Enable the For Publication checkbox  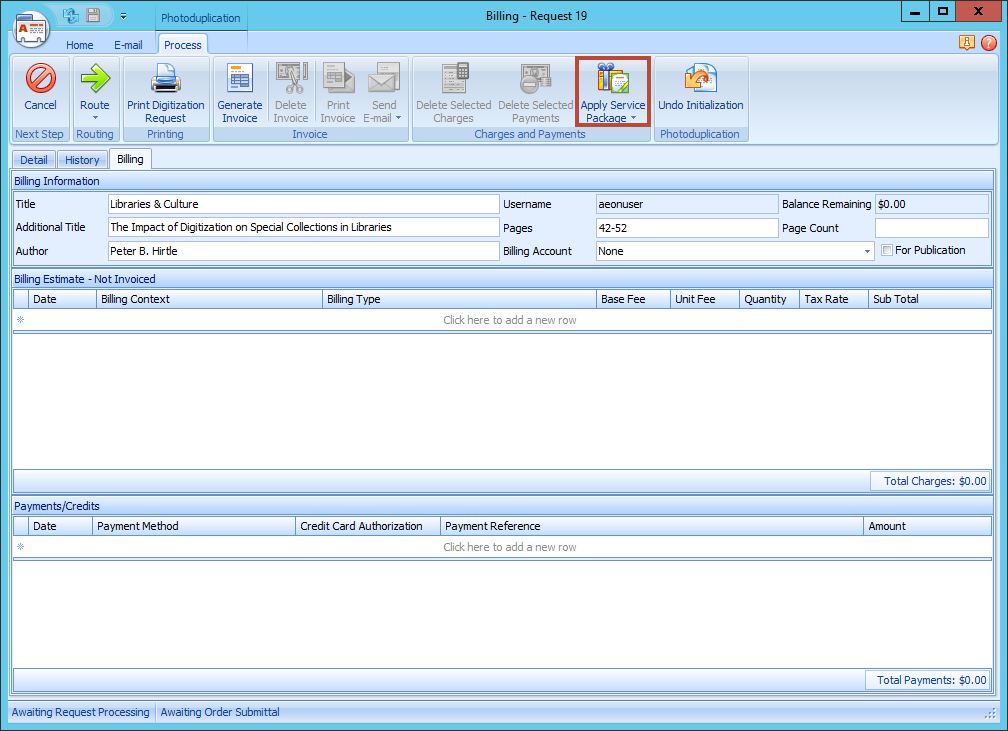(887, 251)
